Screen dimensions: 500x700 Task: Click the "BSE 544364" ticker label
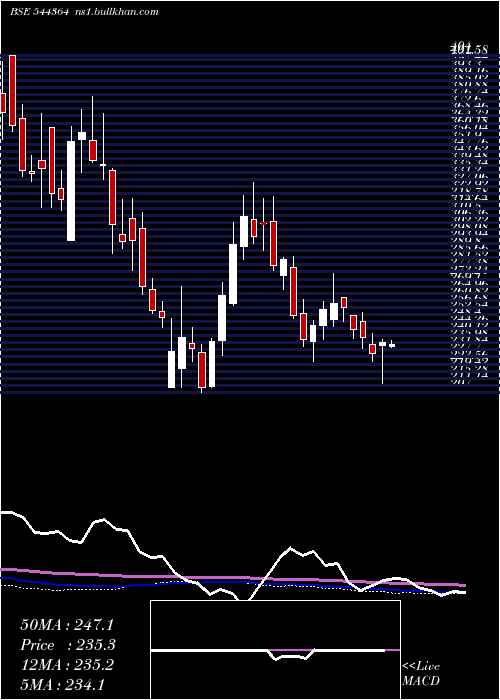39,12
